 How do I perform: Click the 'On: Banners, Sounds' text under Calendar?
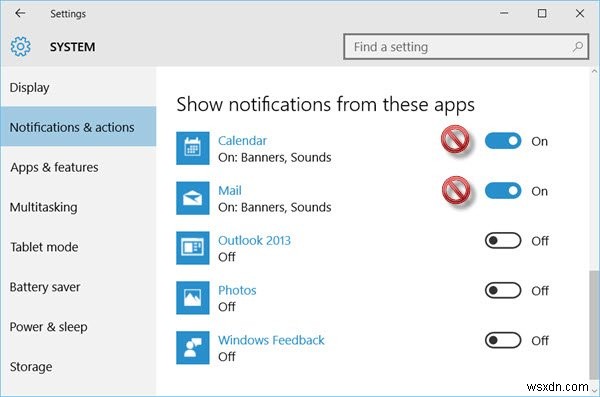[274, 157]
